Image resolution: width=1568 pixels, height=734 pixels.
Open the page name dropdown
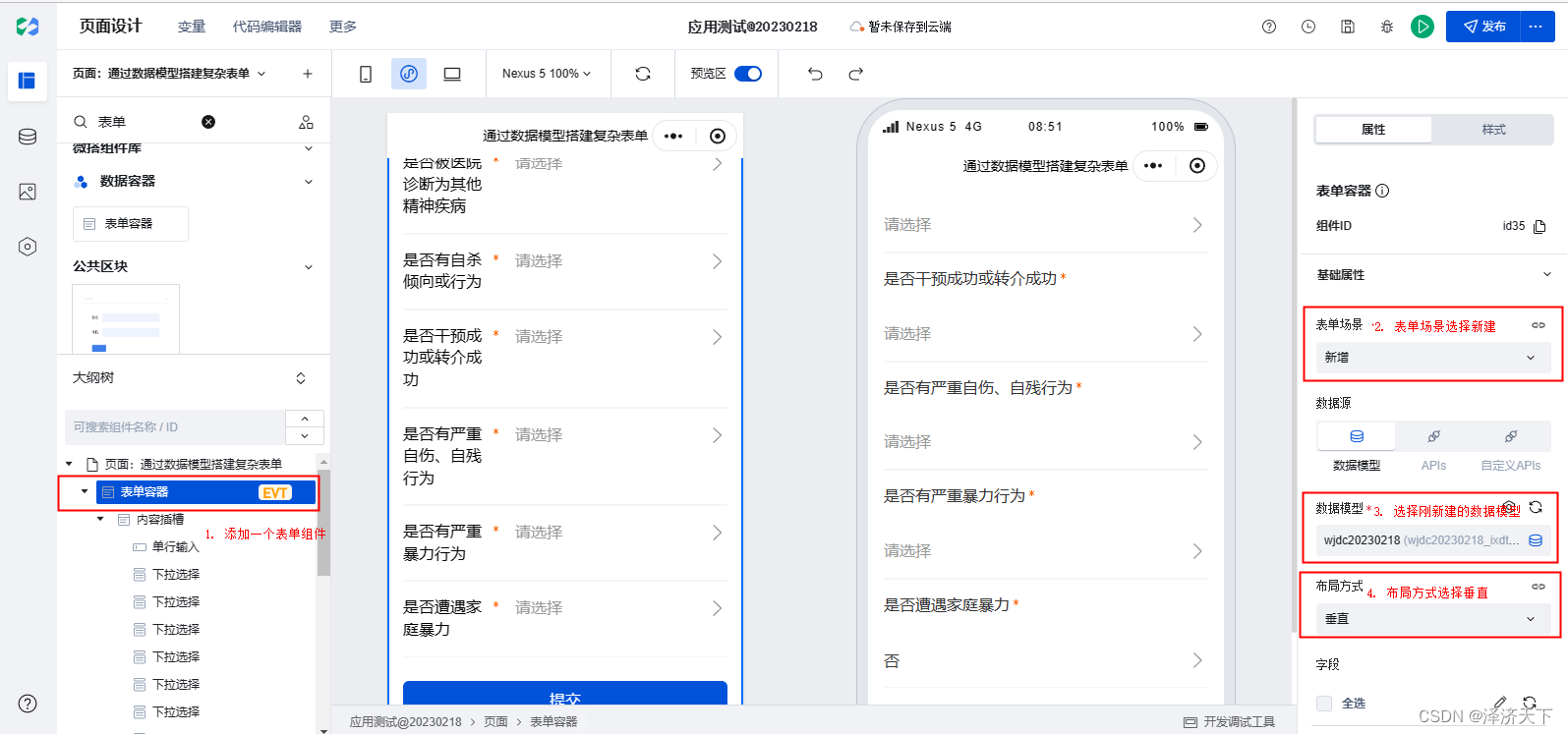[x=261, y=74]
